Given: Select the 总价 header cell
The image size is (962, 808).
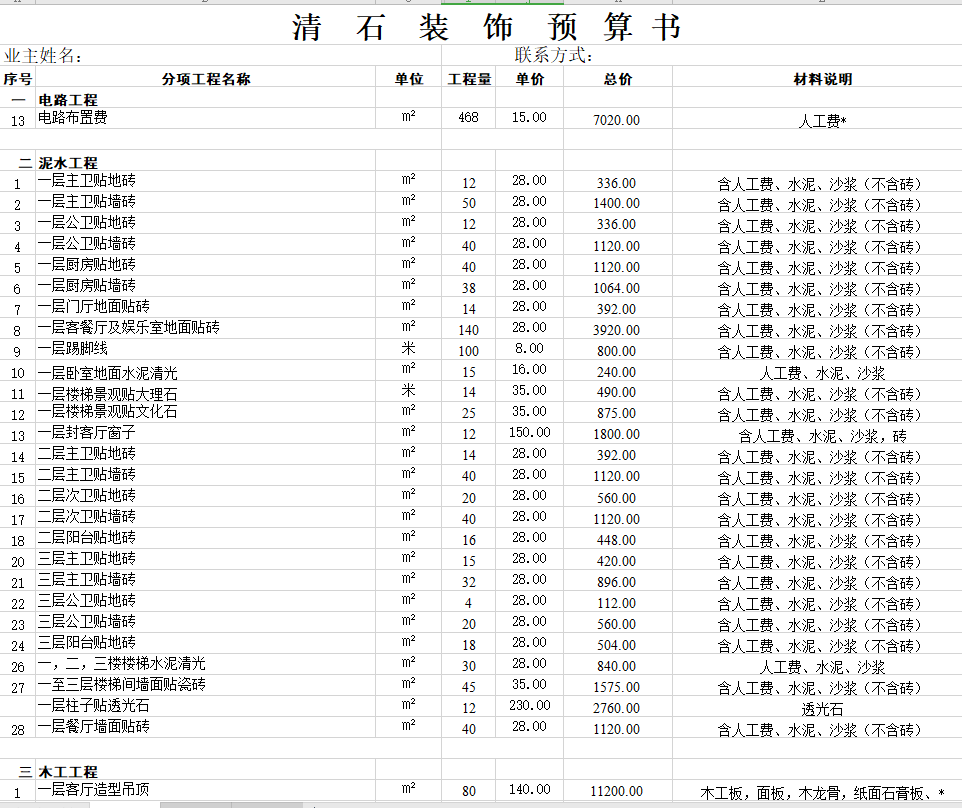Looking at the screenshot, I should click(x=617, y=79).
